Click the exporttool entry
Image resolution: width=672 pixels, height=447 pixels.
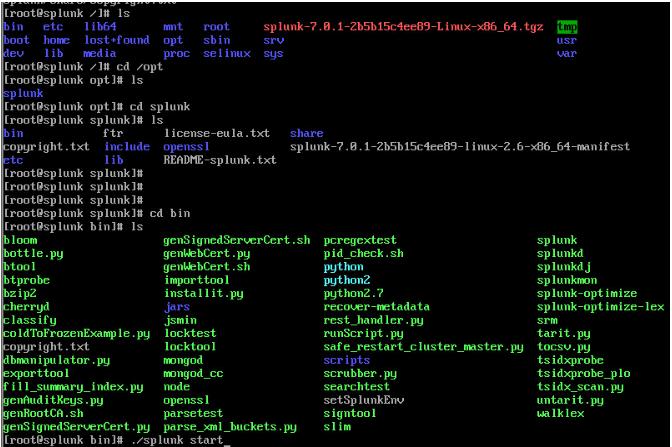coord(36,373)
